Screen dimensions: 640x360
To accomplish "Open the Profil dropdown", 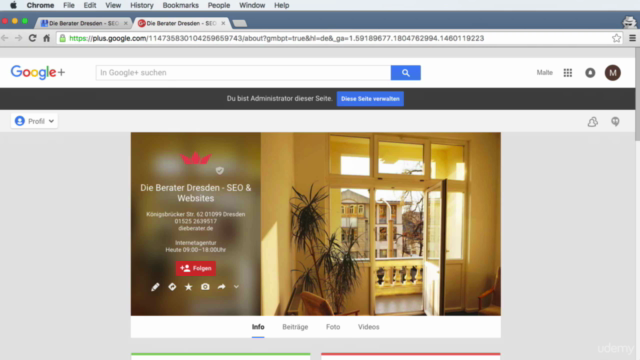I will (x=34, y=121).
